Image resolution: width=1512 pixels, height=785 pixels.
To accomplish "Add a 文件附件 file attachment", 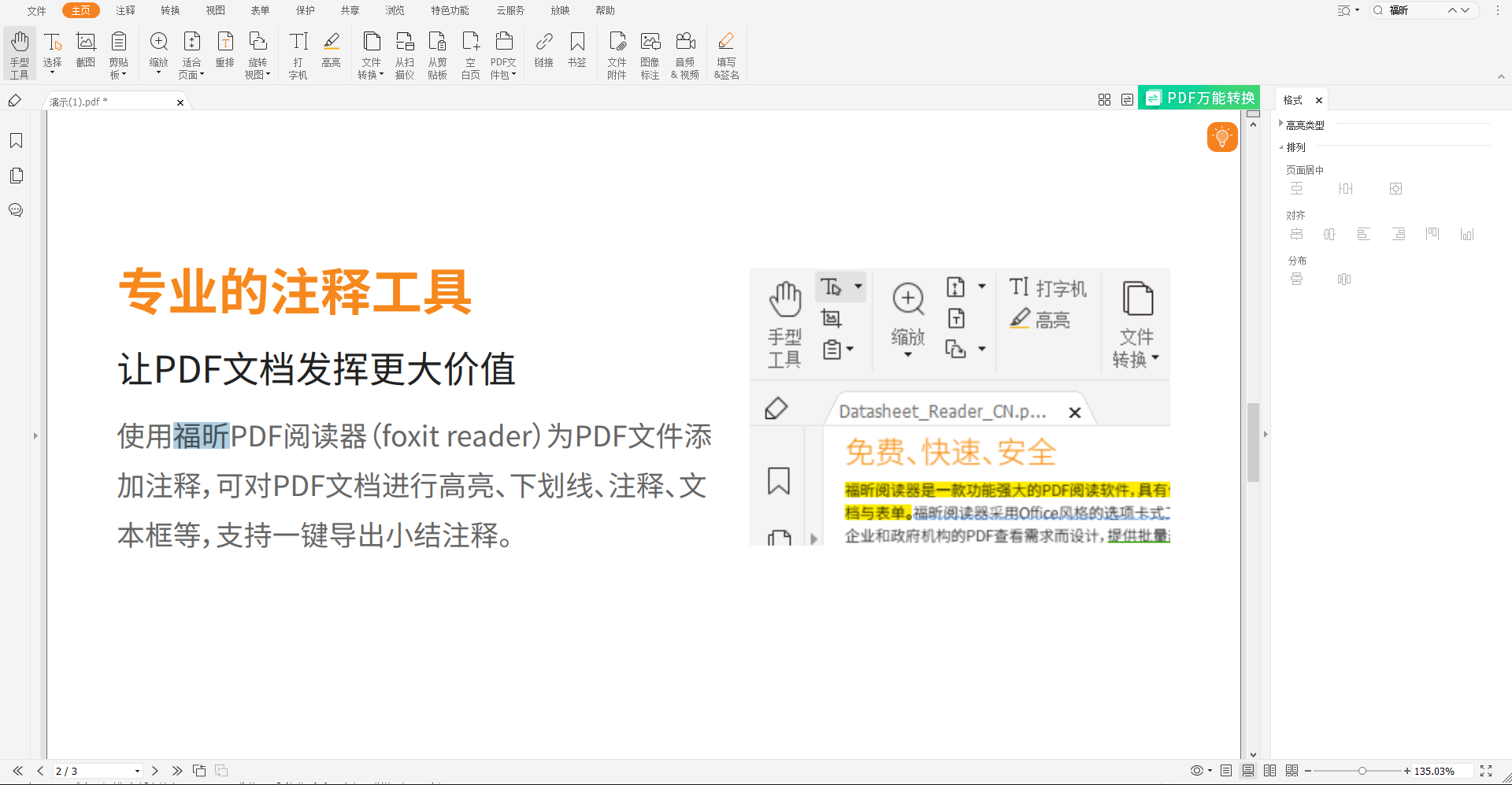I will tap(617, 53).
